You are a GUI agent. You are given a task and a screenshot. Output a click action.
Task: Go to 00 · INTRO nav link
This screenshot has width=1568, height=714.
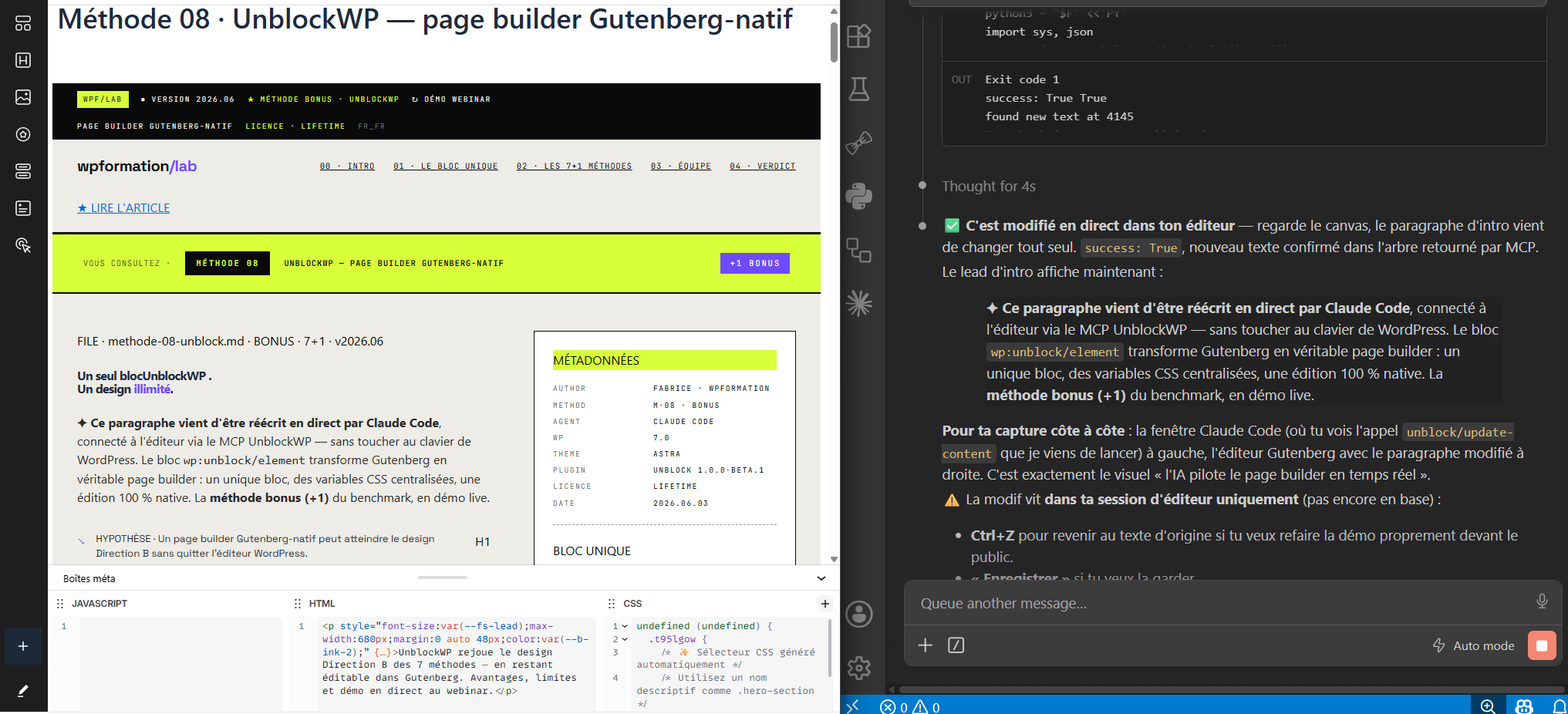347,167
